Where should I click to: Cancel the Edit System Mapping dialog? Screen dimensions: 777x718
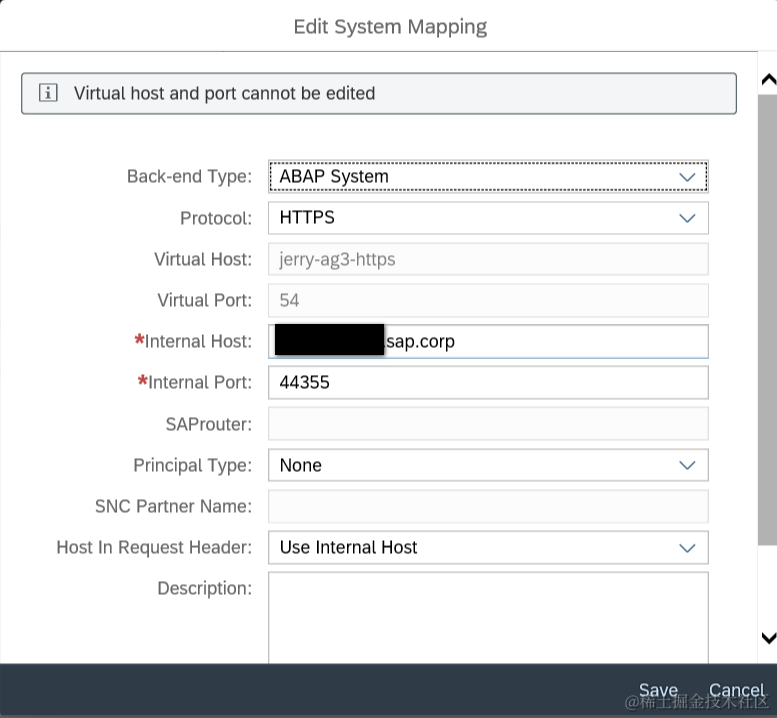[736, 690]
